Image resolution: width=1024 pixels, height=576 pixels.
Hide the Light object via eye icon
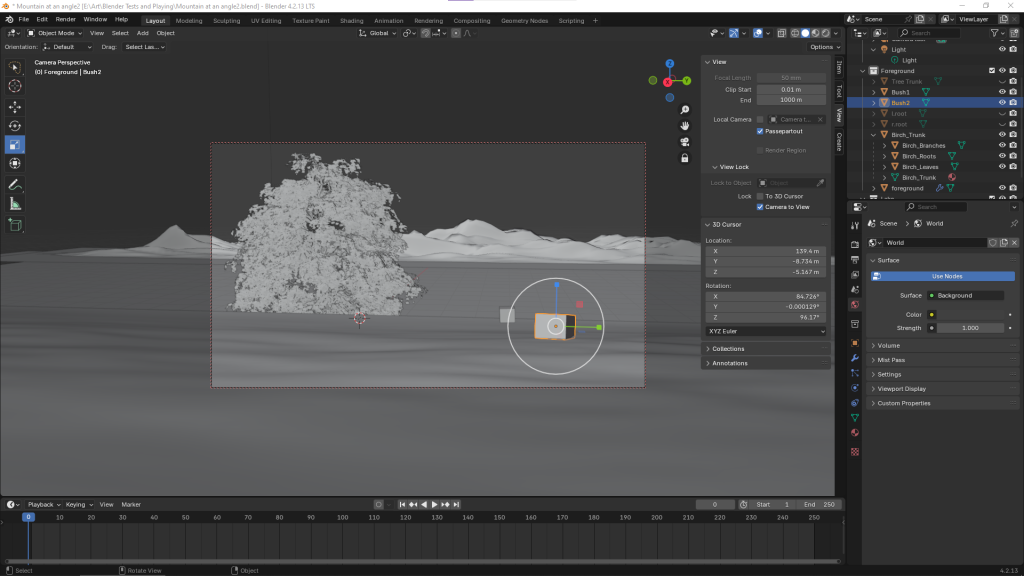point(1002,50)
